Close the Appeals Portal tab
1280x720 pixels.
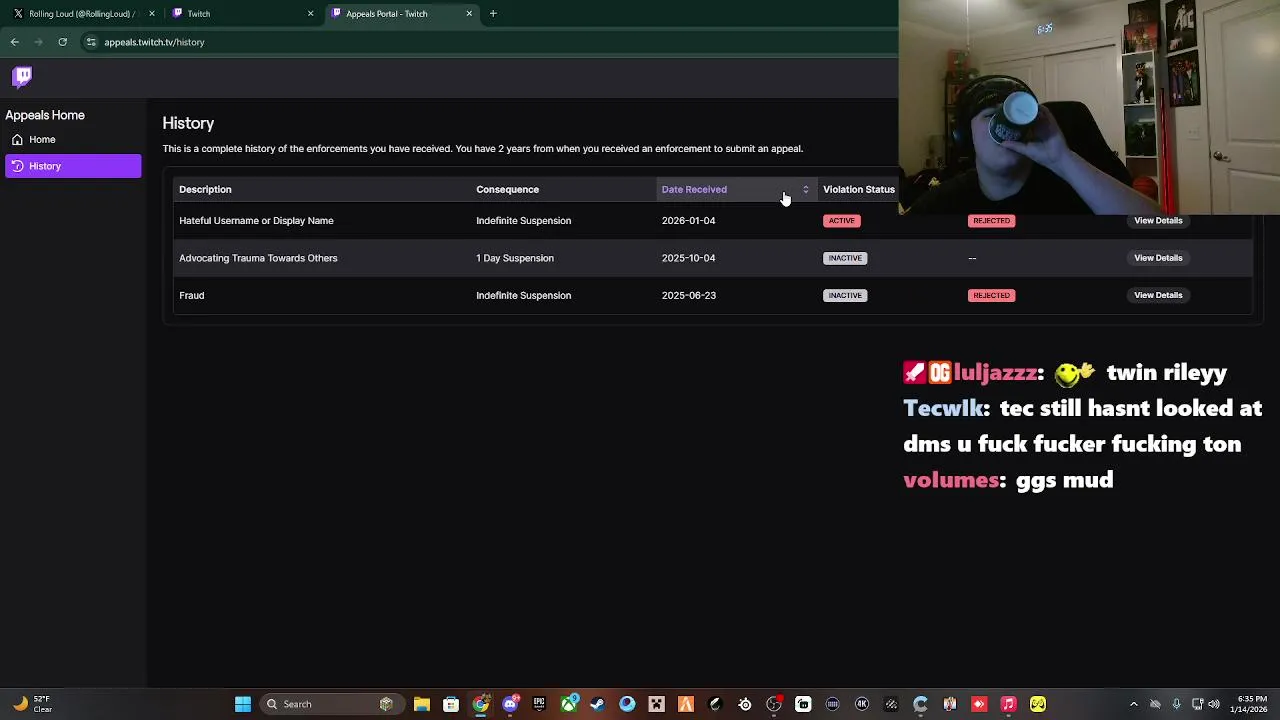pos(469,14)
